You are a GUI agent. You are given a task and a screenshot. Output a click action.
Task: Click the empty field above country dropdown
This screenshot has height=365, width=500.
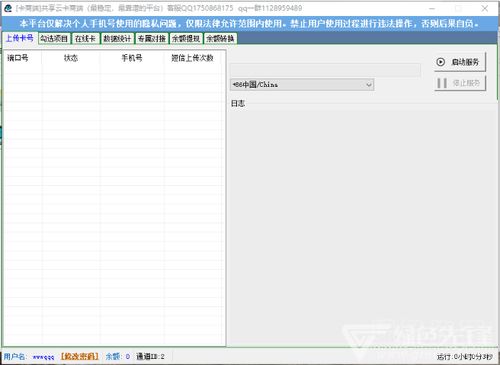coord(325,70)
